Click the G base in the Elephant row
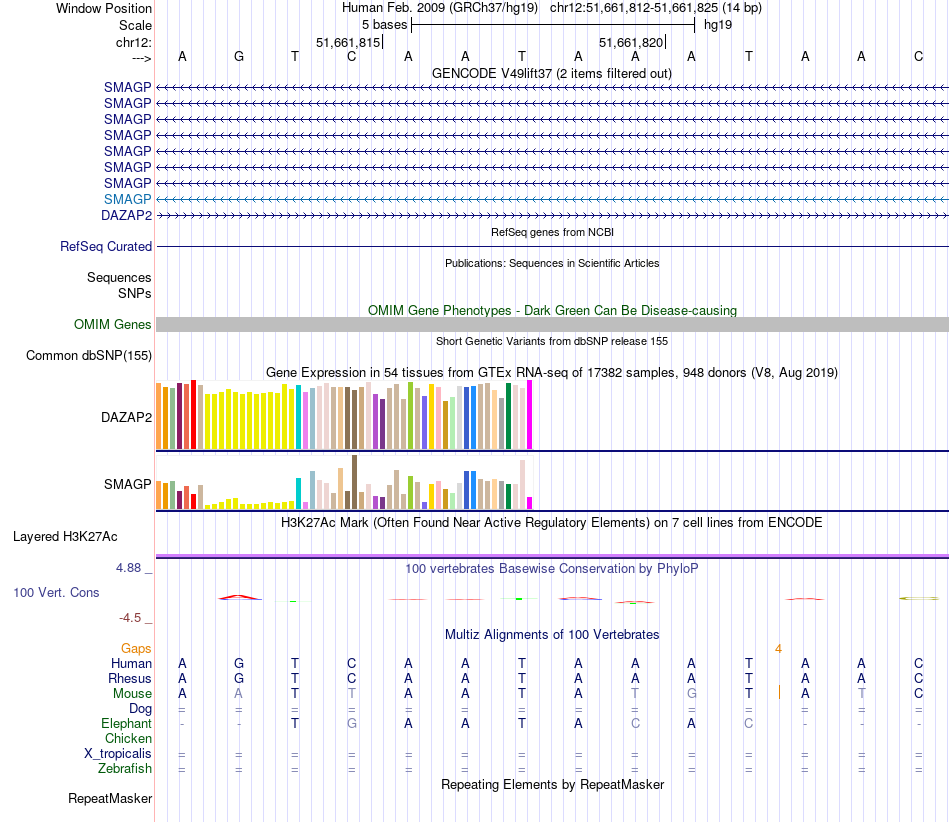 tap(351, 723)
